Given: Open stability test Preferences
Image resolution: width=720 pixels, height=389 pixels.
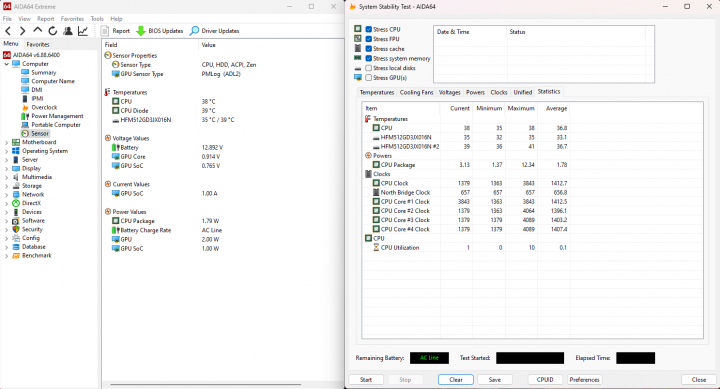Looking at the screenshot, I should pos(584,379).
